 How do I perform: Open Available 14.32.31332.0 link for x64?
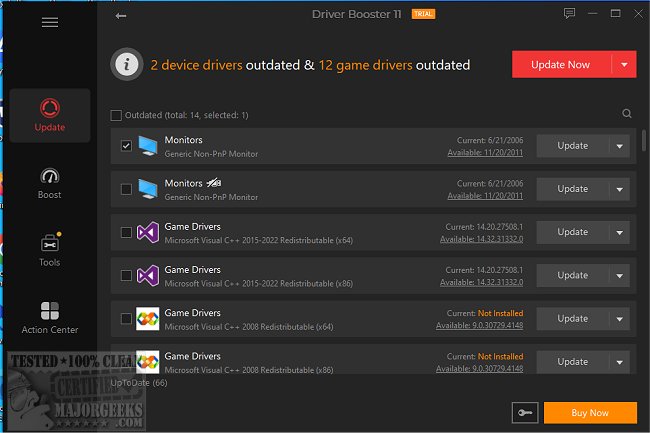(481, 239)
